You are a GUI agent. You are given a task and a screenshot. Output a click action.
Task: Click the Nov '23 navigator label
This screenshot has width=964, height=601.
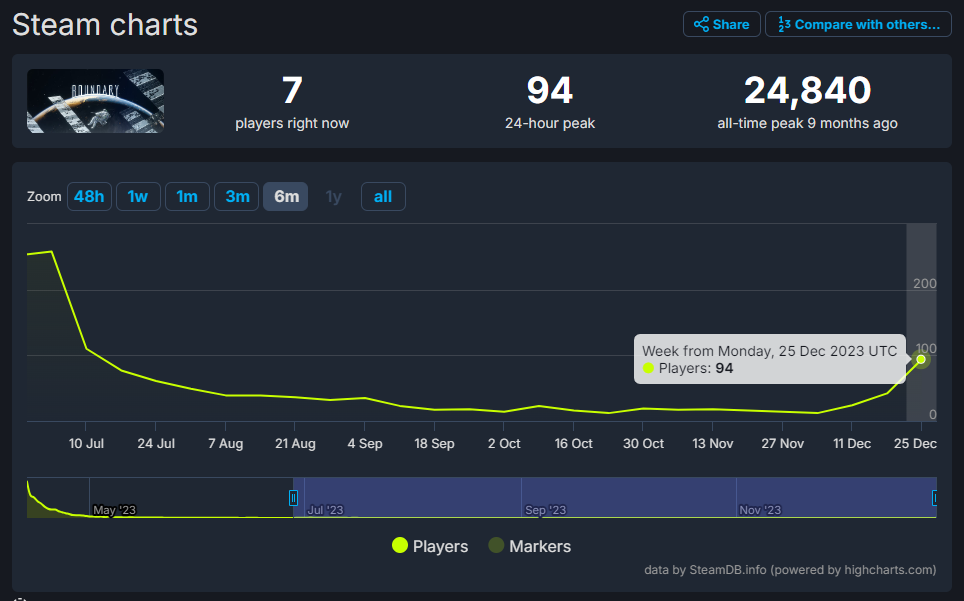pos(760,510)
